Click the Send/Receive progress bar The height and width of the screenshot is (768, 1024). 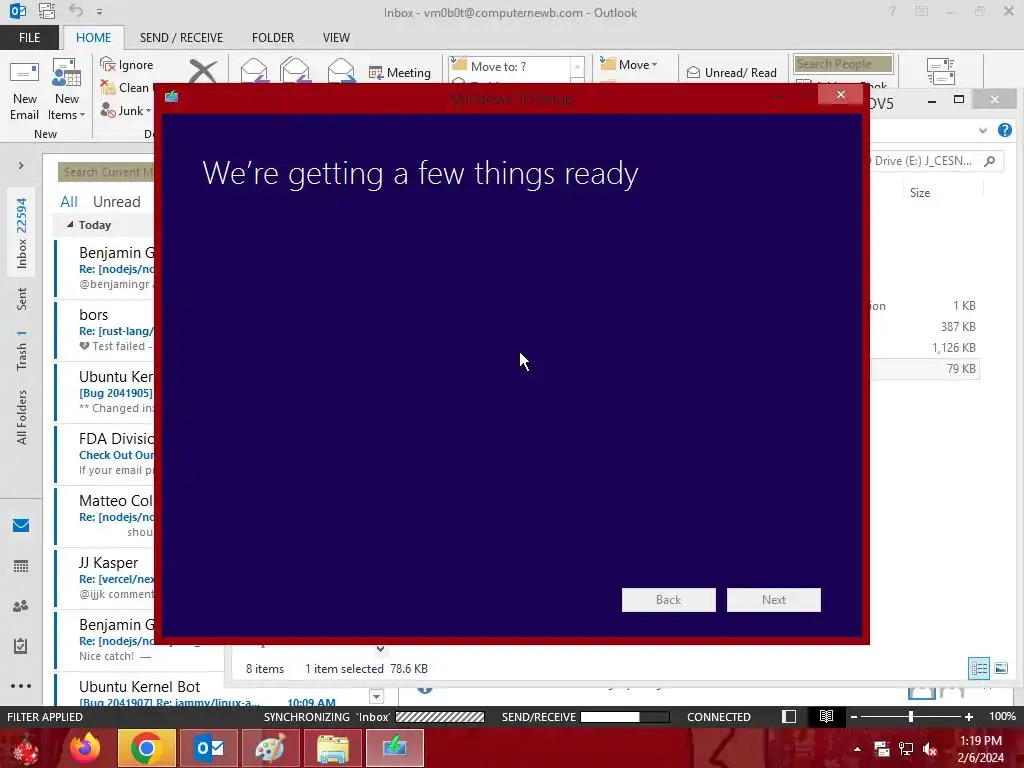coord(624,716)
